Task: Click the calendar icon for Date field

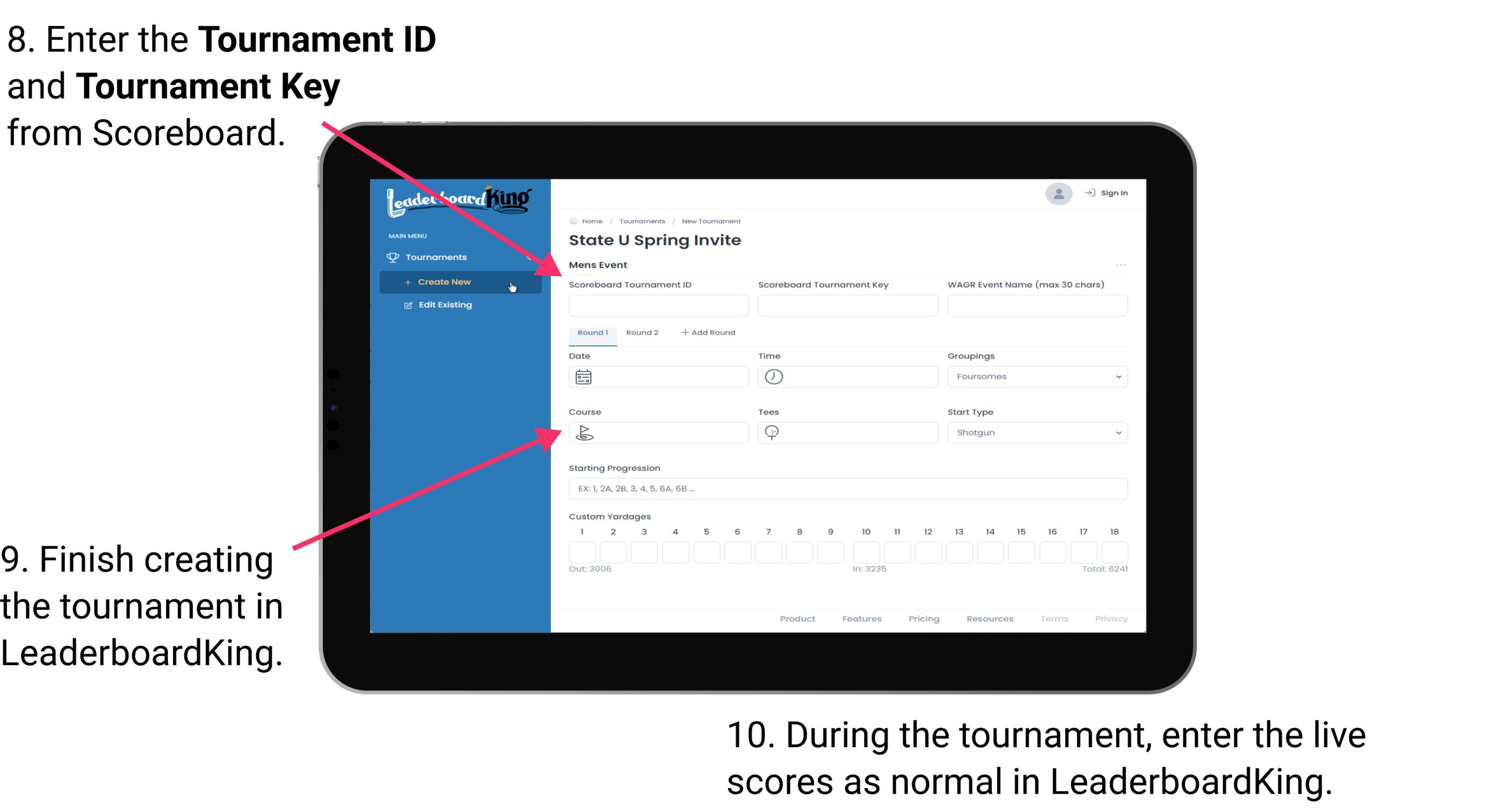Action: click(583, 376)
